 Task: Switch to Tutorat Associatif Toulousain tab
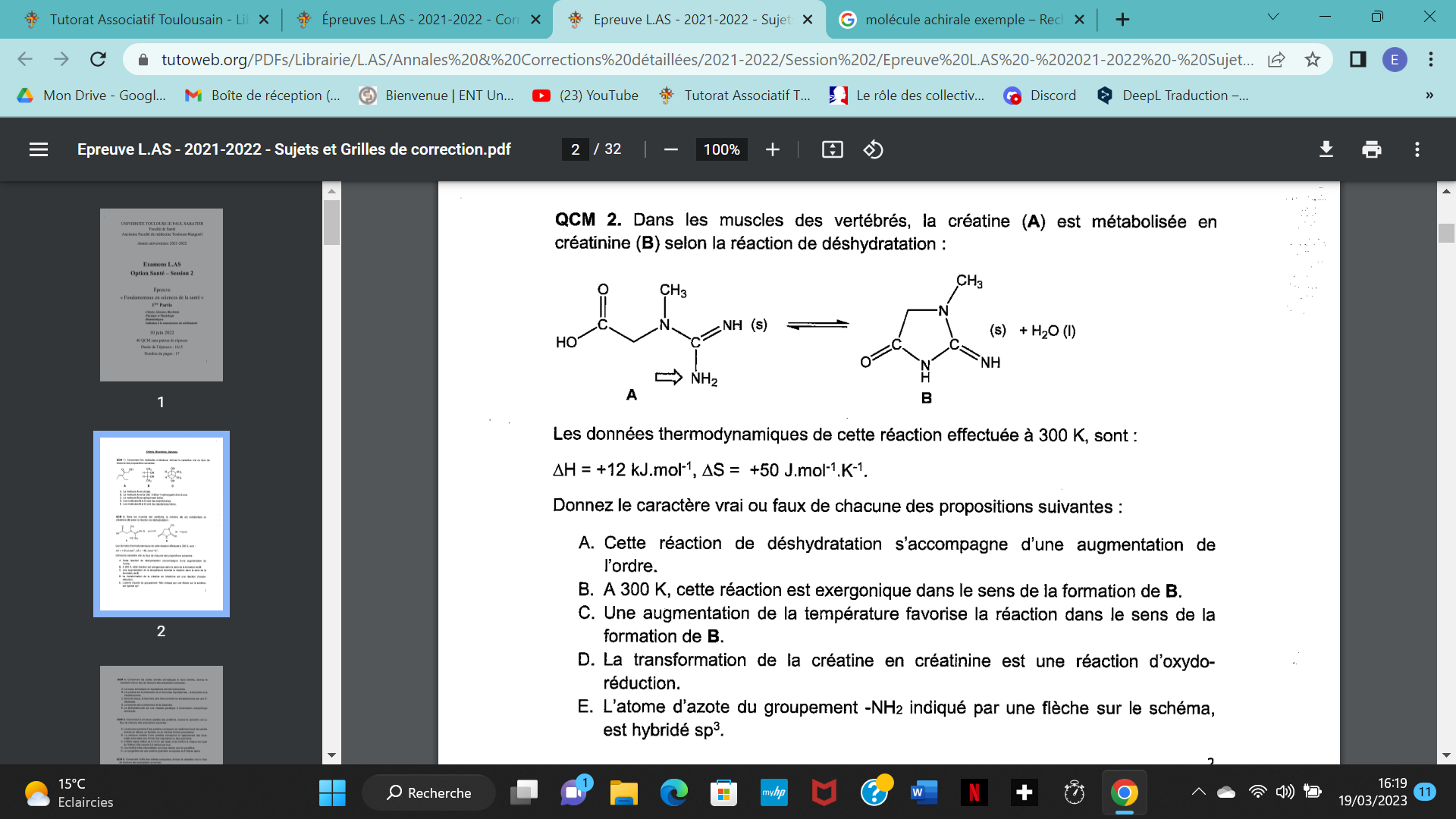pyautogui.click(x=136, y=20)
